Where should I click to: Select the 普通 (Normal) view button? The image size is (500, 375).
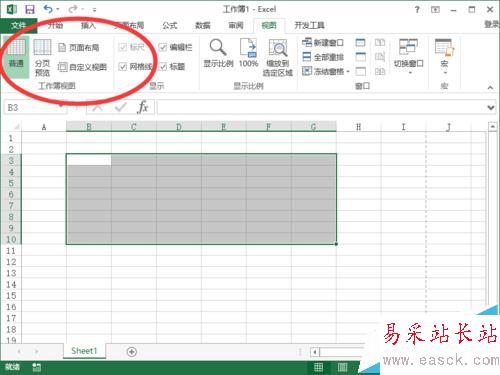click(16, 57)
